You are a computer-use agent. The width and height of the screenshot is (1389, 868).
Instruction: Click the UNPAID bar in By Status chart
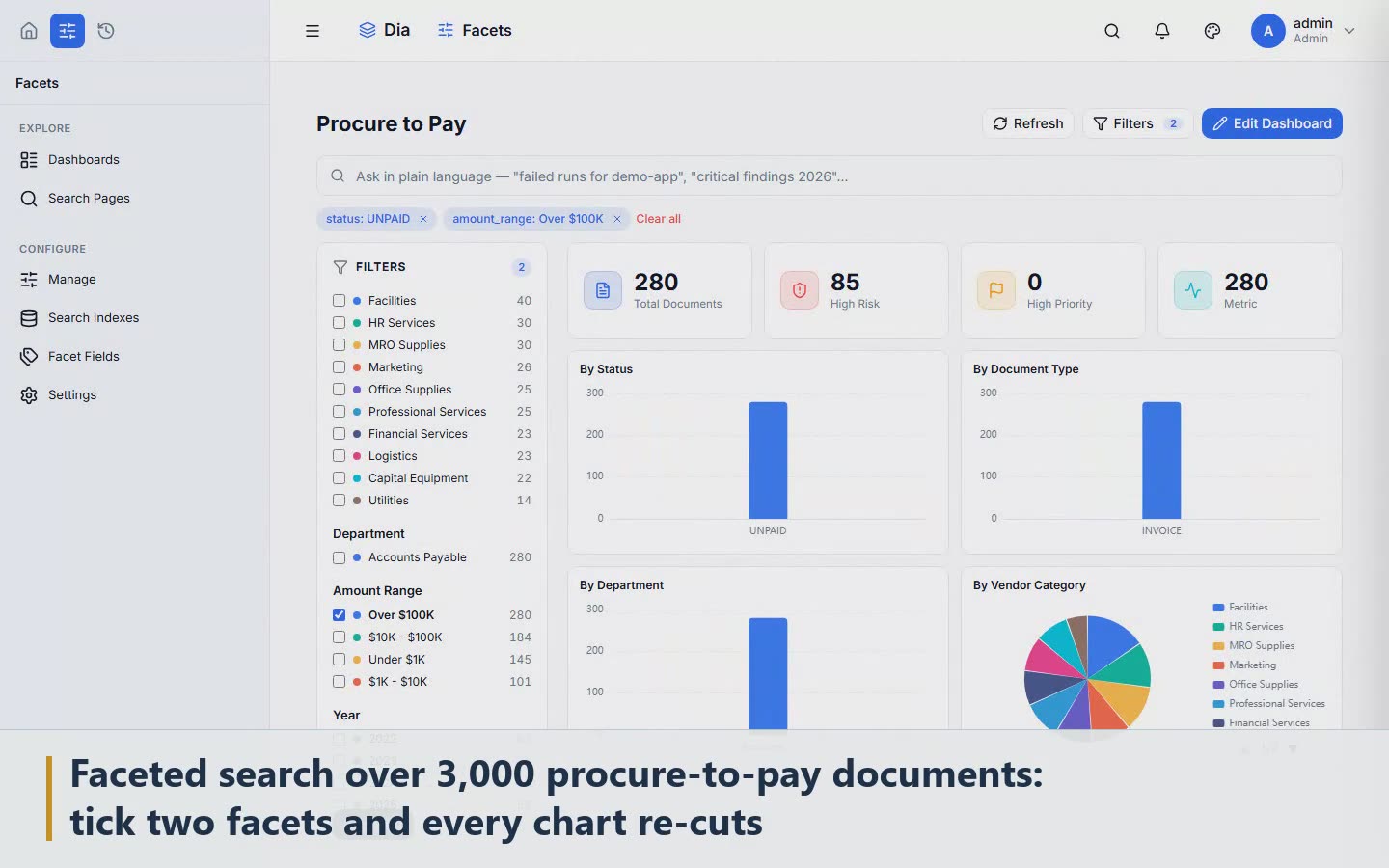[x=768, y=460]
